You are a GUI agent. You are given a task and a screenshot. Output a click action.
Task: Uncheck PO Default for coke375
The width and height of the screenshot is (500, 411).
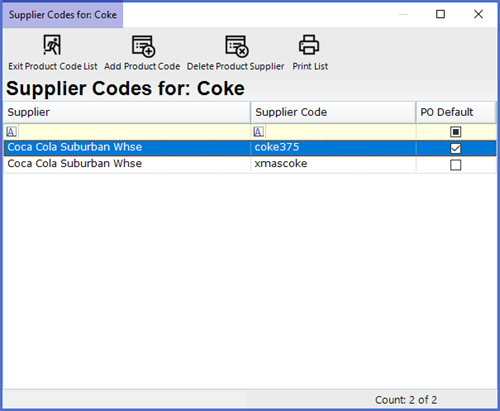pyautogui.click(x=455, y=148)
